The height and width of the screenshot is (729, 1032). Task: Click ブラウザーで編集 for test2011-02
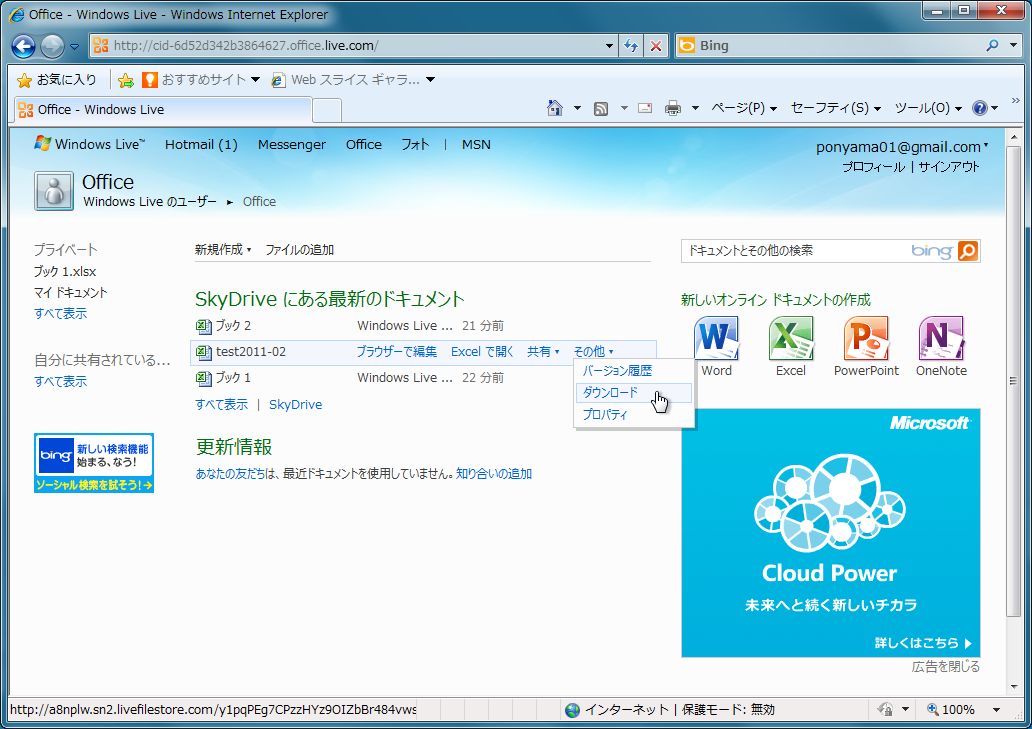point(397,351)
